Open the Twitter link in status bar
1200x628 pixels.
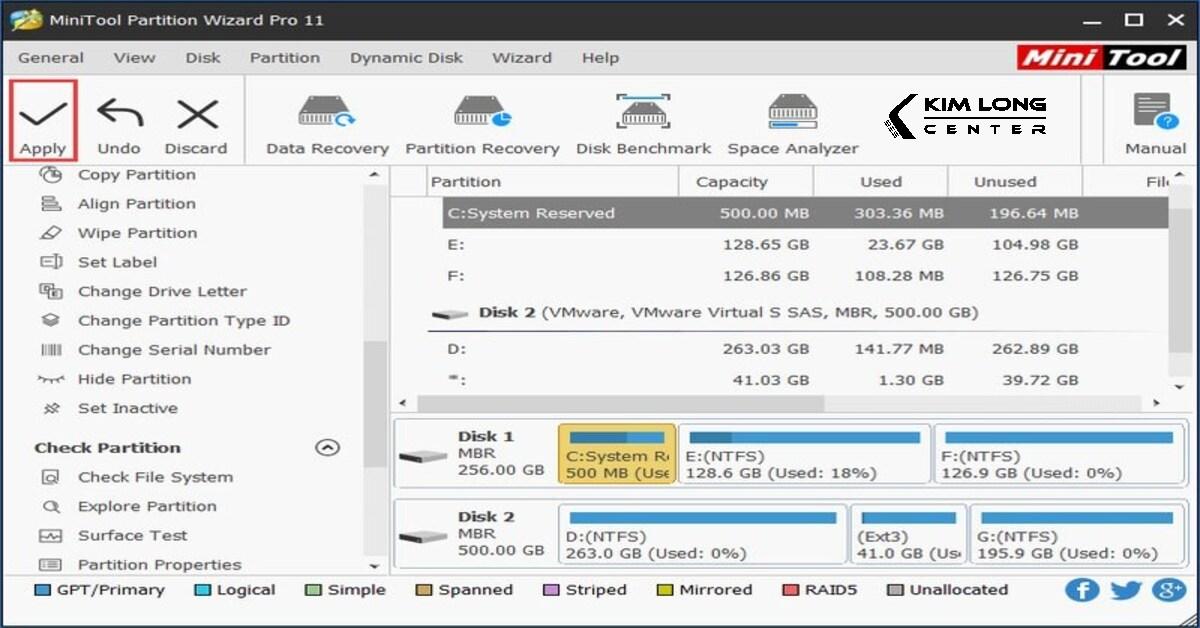[1126, 590]
